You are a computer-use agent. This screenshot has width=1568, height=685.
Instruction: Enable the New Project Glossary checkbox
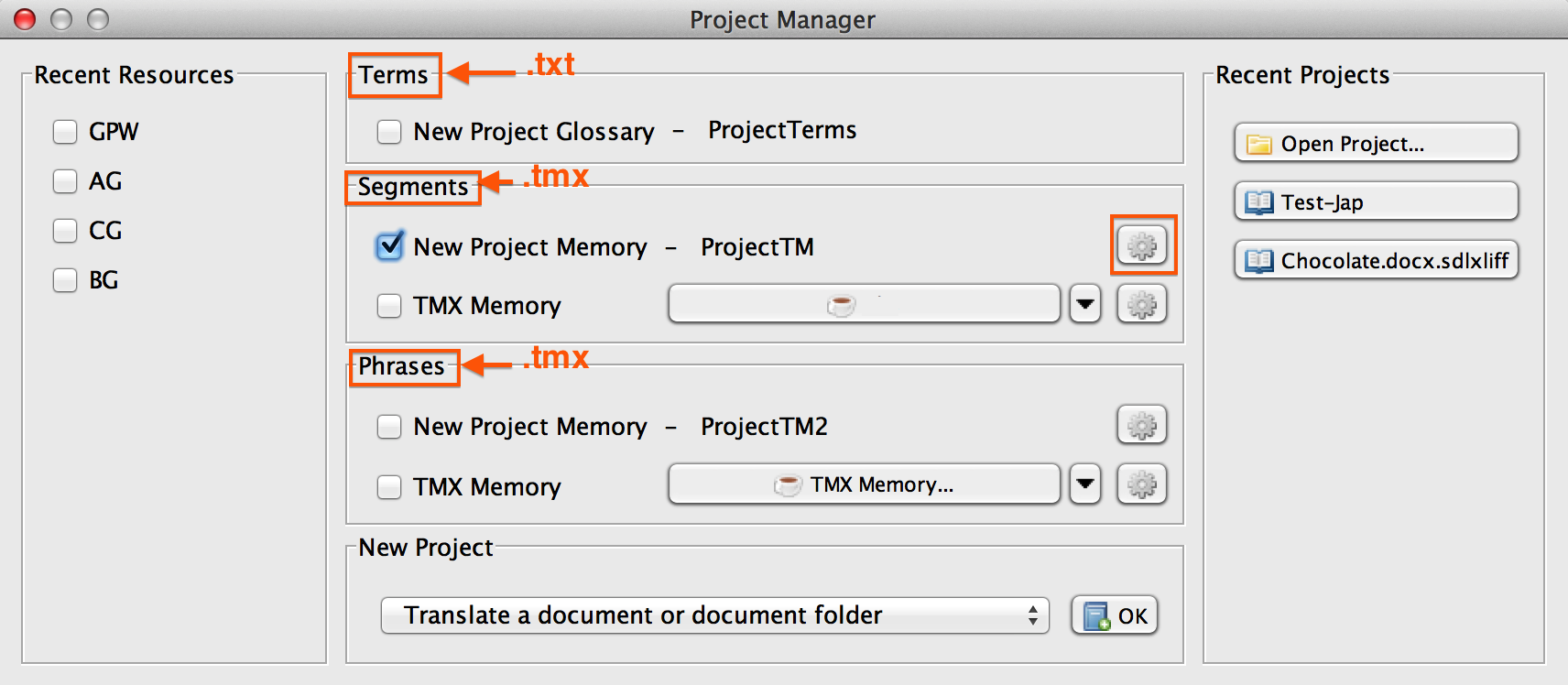(x=389, y=132)
